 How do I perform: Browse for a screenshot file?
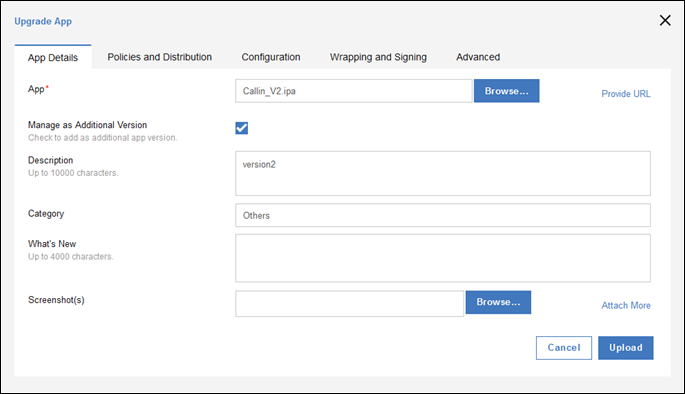[x=498, y=302]
